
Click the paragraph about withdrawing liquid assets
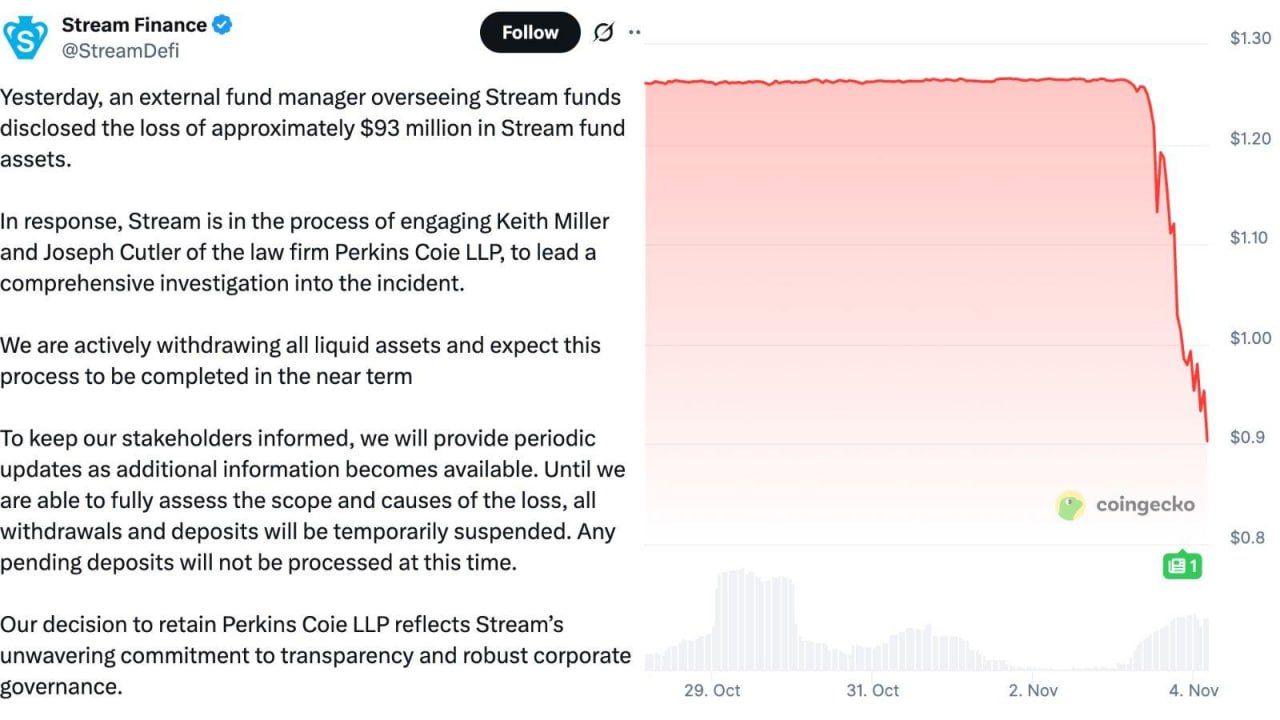coord(300,360)
